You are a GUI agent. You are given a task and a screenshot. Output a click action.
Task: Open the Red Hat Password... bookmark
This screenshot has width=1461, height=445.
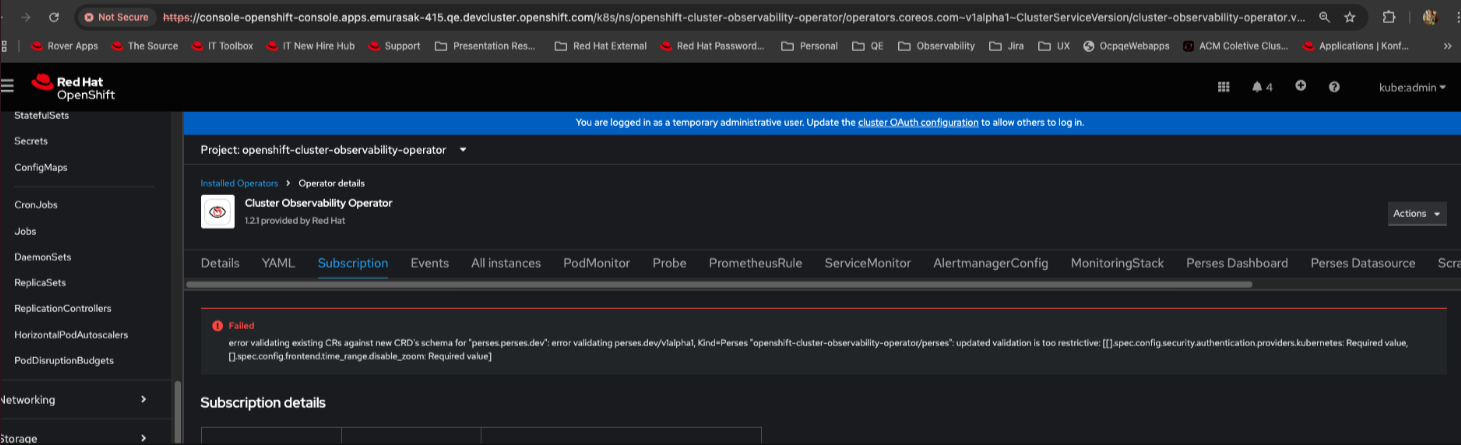click(712, 46)
